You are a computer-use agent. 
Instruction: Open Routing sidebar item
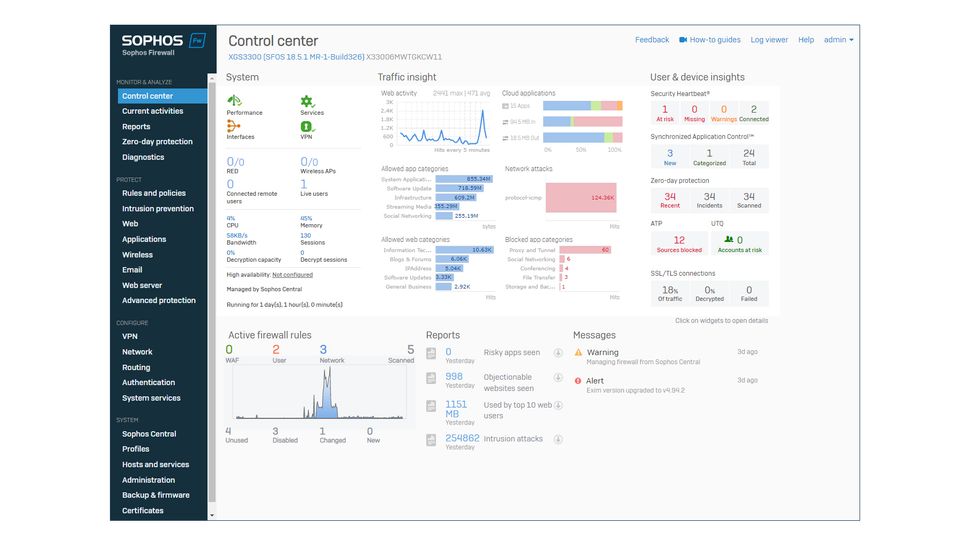(136, 367)
